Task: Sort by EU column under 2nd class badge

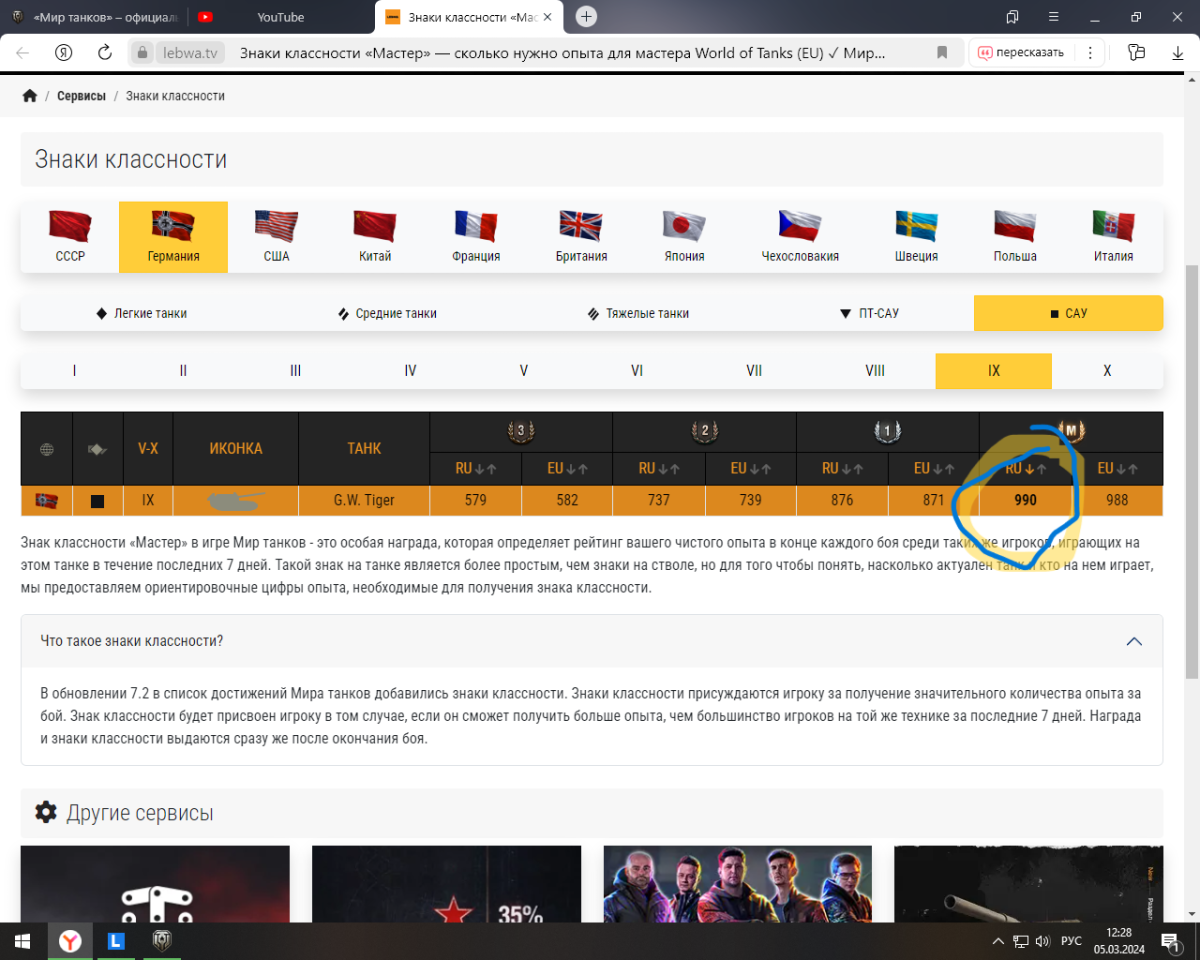Action: pos(750,468)
